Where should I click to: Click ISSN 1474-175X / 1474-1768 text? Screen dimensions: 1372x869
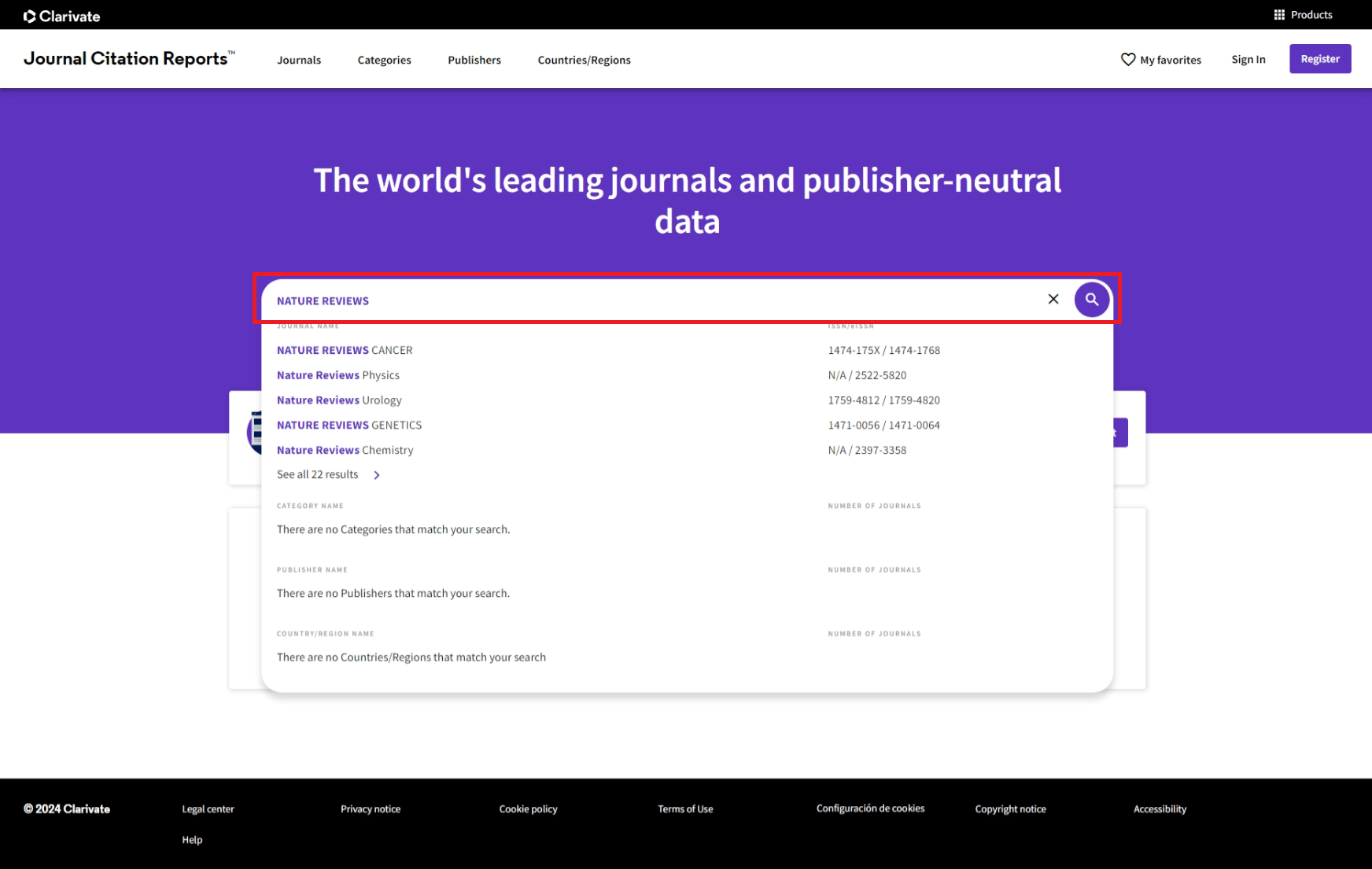pos(884,350)
